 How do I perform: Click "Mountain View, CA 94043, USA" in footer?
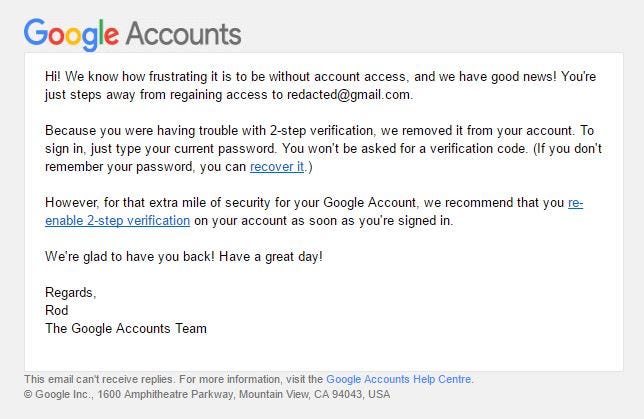(315, 394)
